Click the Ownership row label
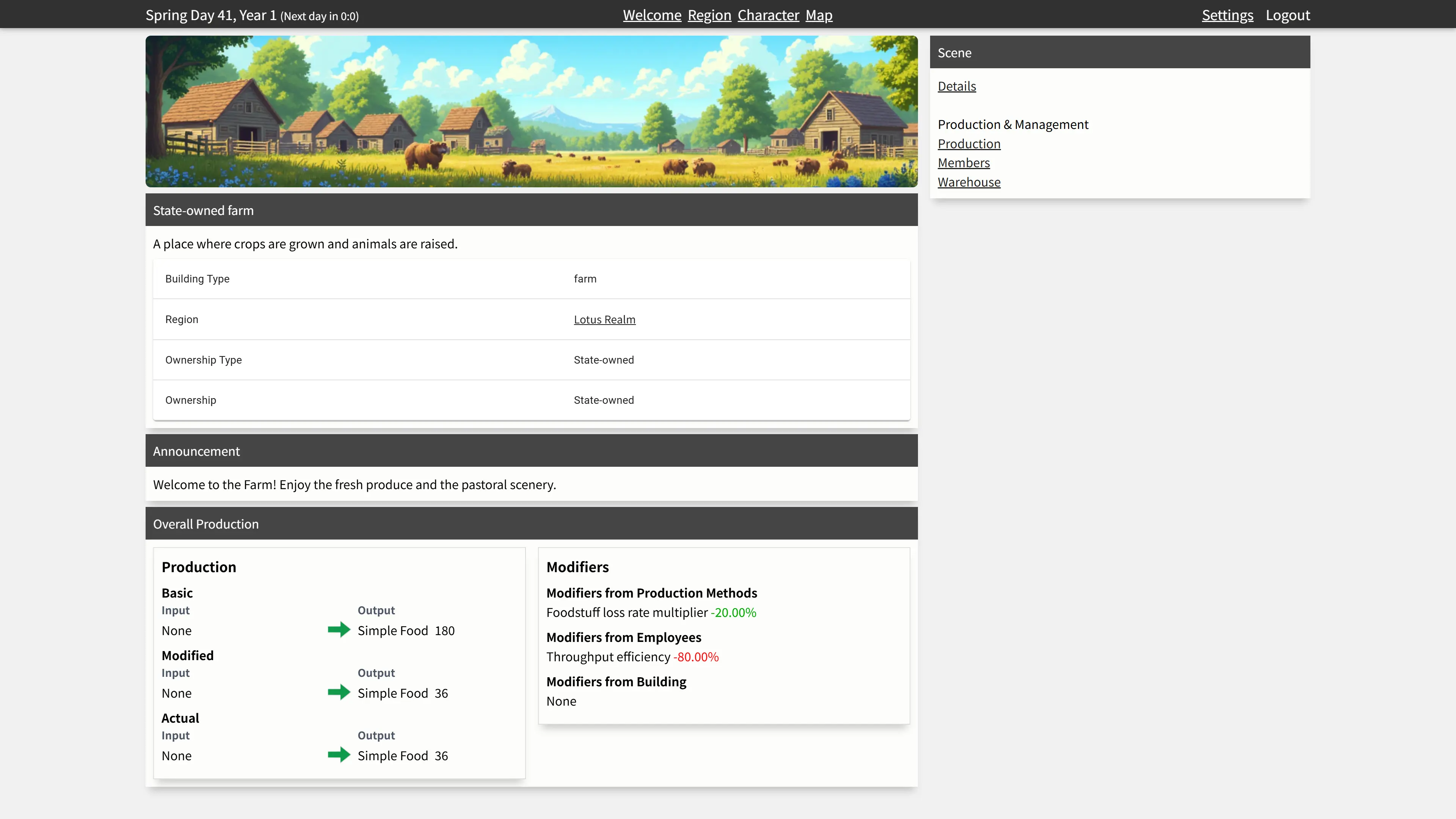 point(190,400)
